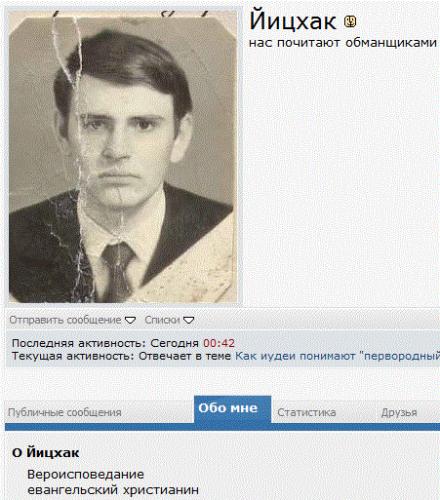This screenshot has height=500, width=440.
Task: Click the status icon beside the Йицхак username
Action: (x=350, y=22)
